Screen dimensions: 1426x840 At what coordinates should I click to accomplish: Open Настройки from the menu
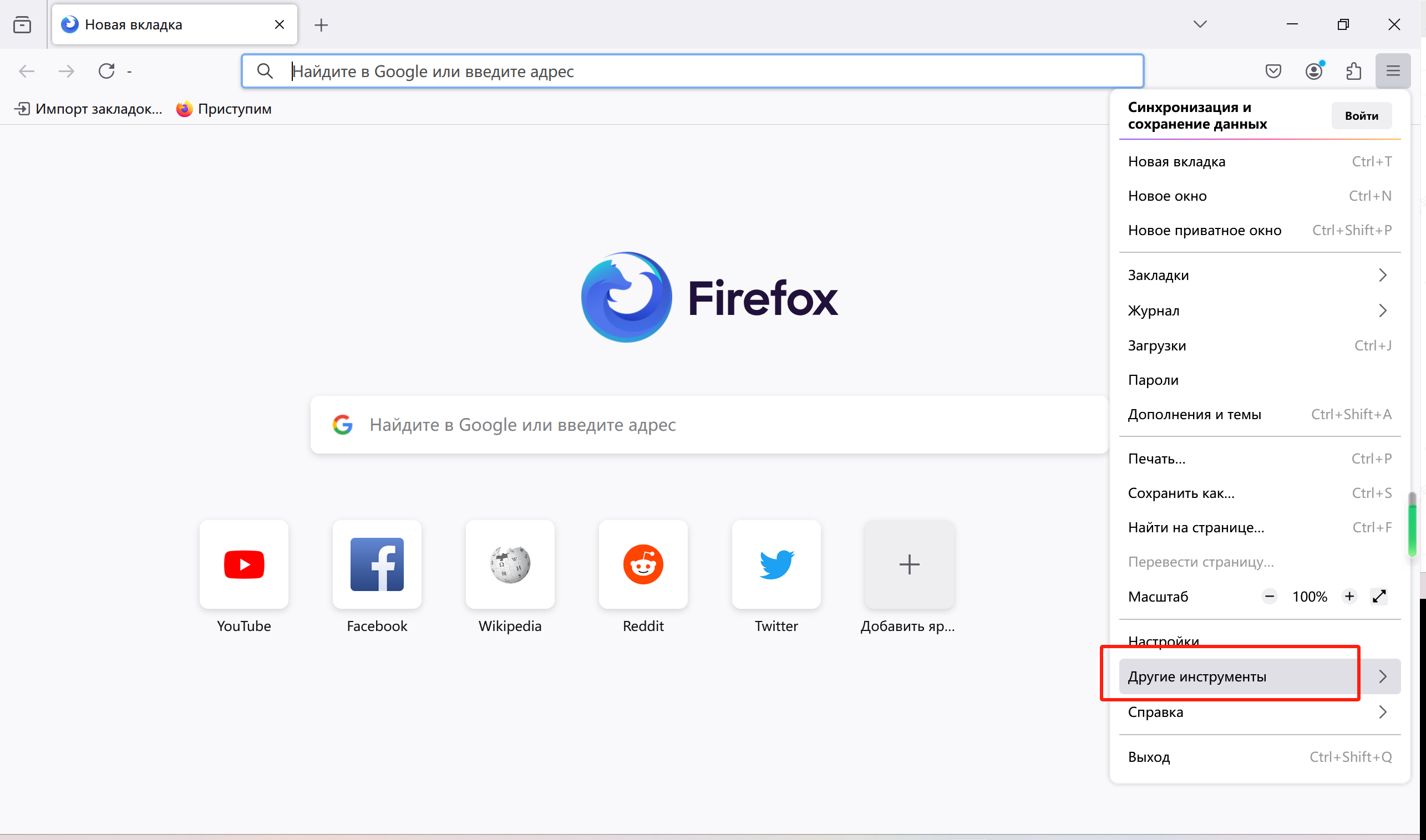tap(1260, 642)
